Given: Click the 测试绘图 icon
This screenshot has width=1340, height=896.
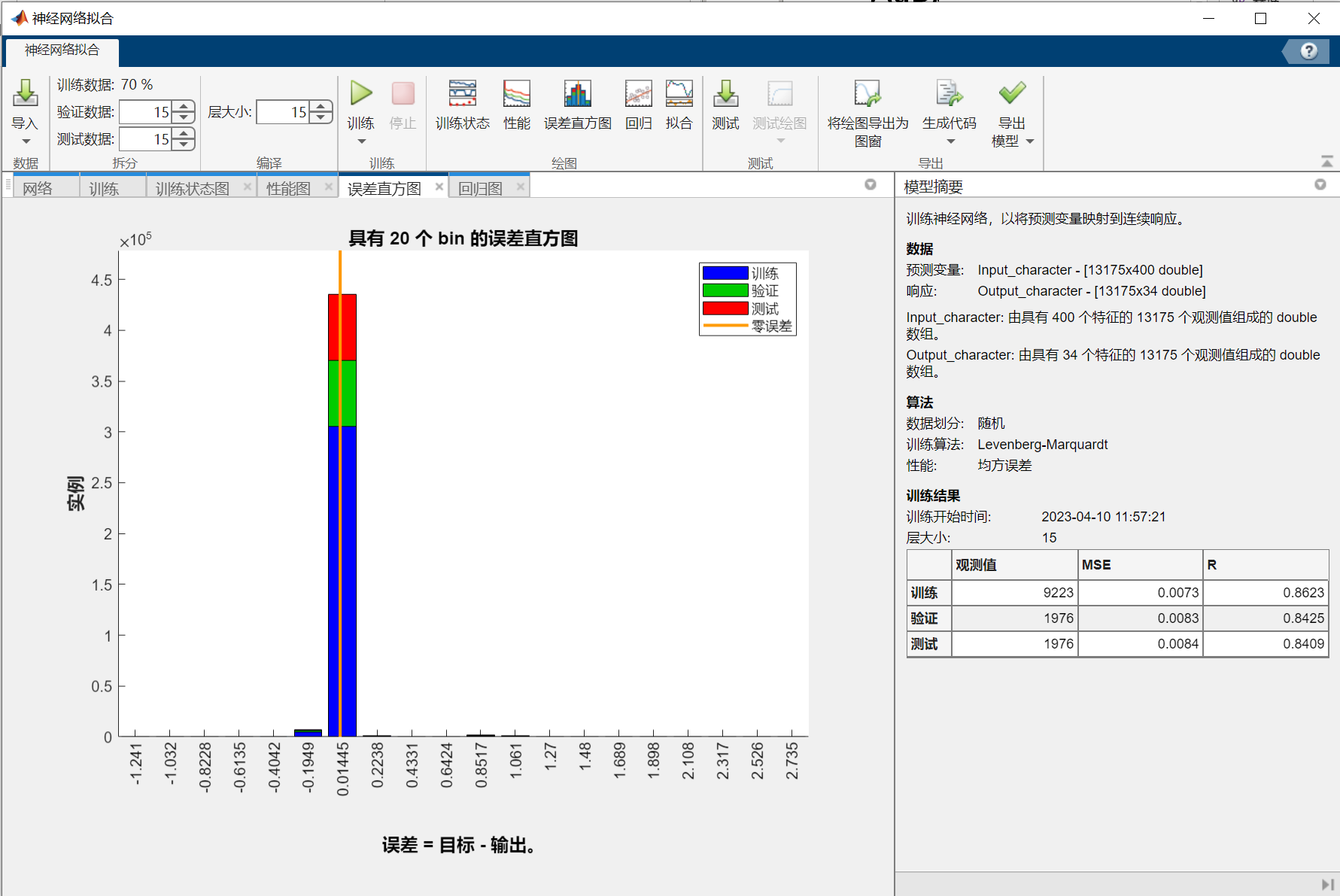Looking at the screenshot, I should pyautogui.click(x=780, y=93).
